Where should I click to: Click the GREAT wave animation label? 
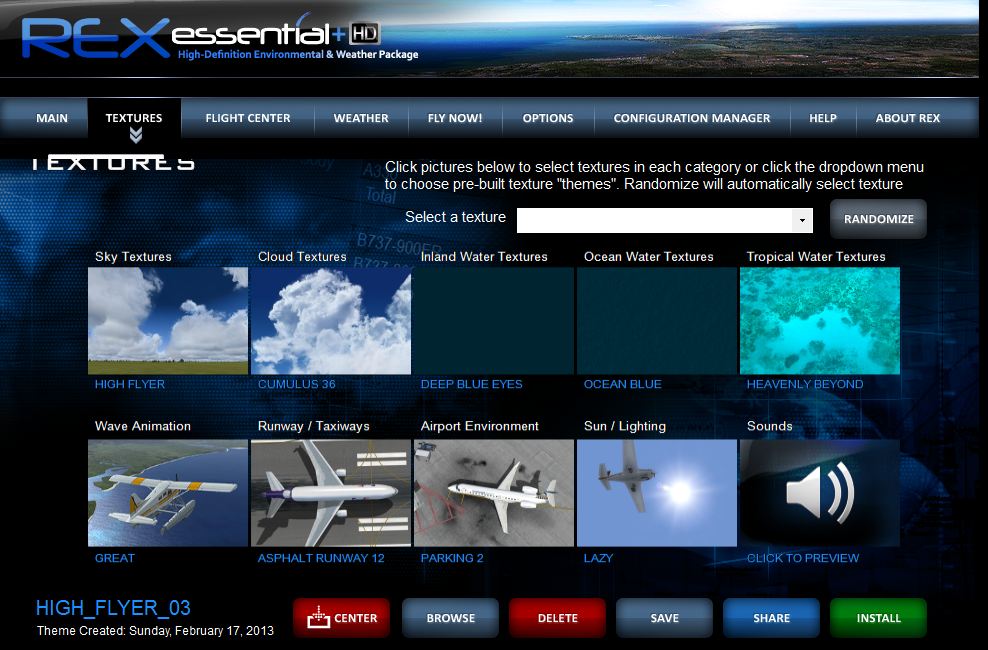point(115,558)
